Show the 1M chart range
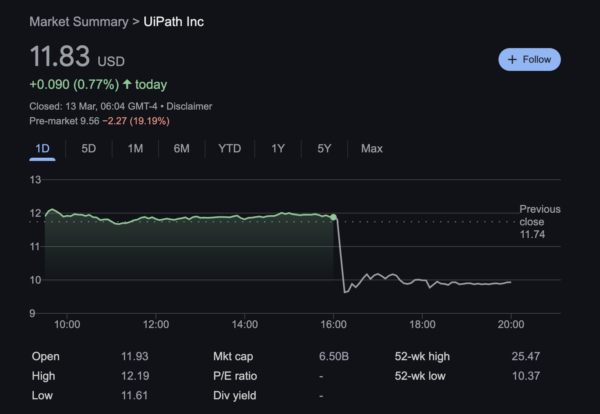This screenshot has height=414, width=600. click(x=135, y=149)
